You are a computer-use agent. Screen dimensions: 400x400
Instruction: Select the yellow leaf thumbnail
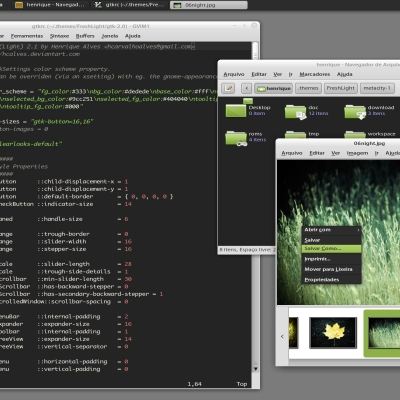coord(333,333)
